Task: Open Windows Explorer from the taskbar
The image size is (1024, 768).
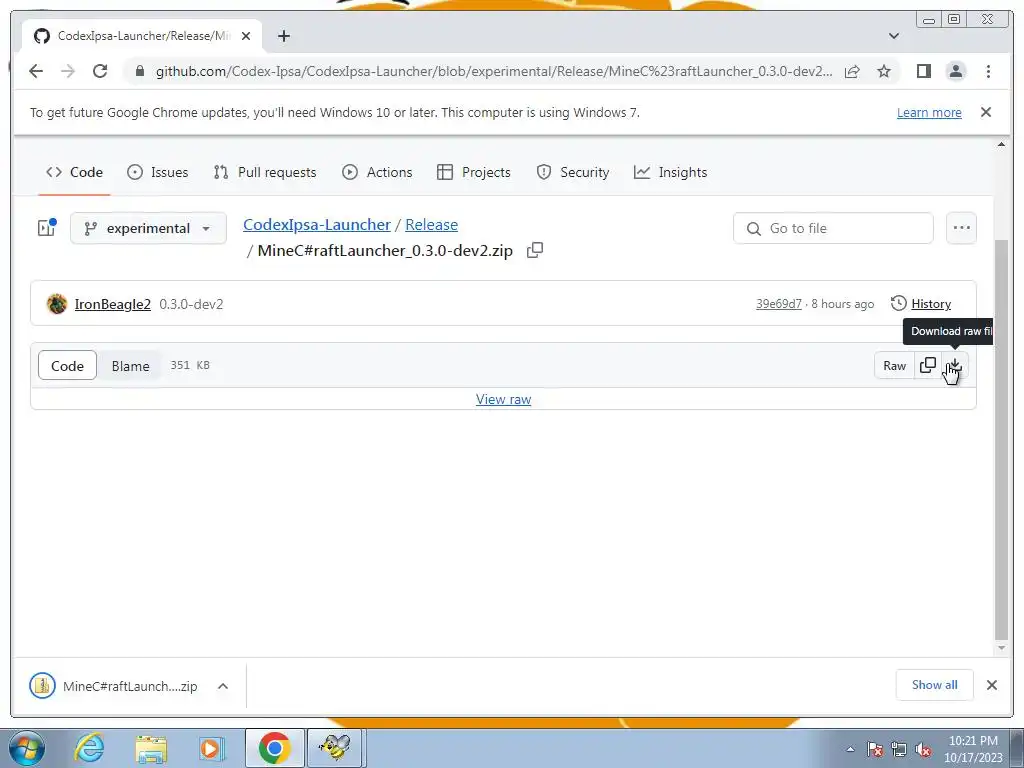Action: tap(151, 748)
